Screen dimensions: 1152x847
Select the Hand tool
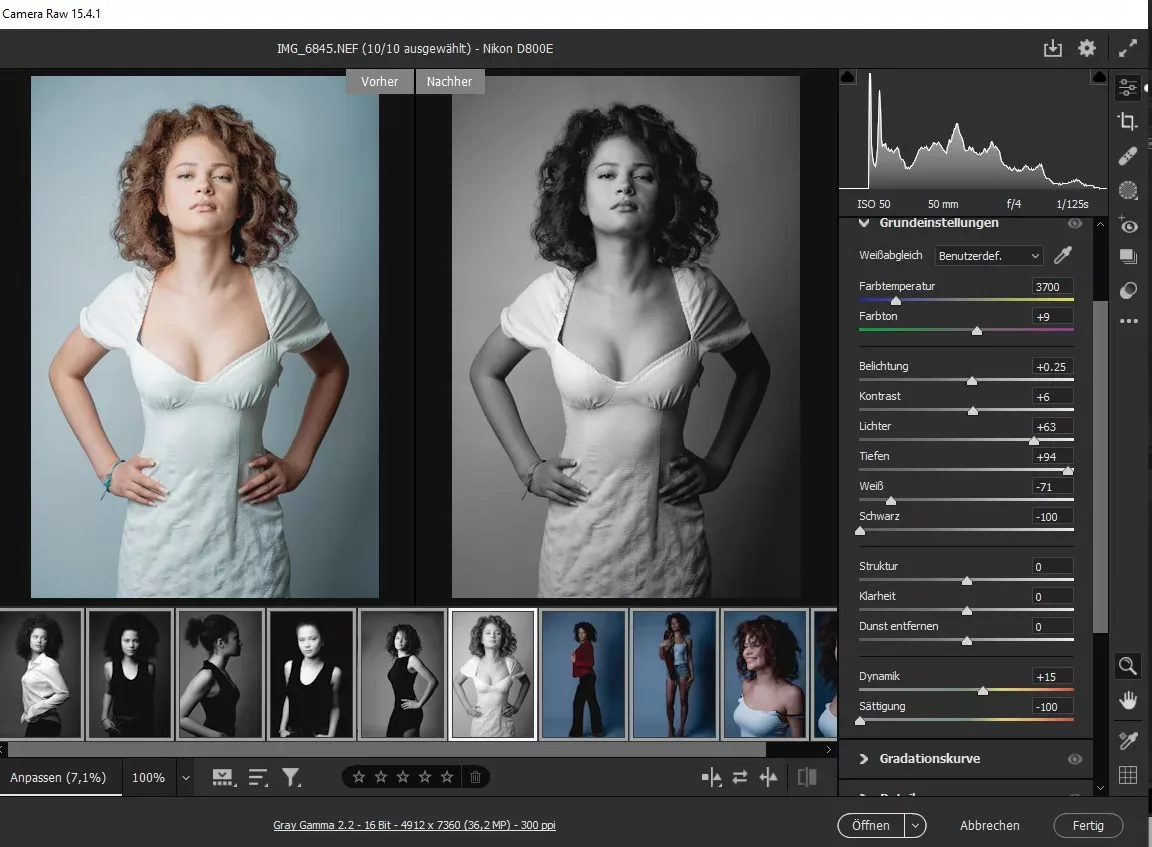coord(1128,700)
